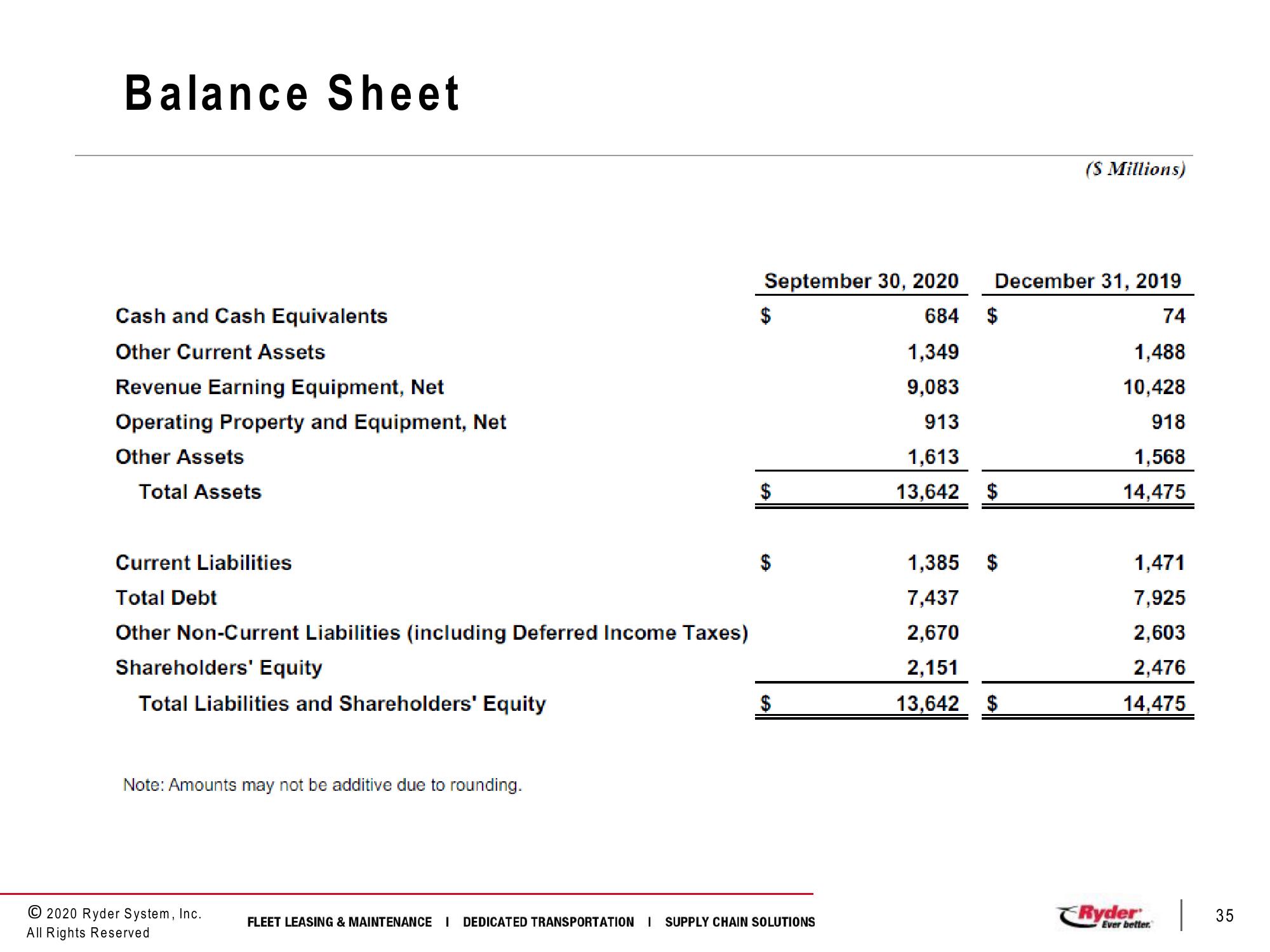
Task: Select the value 2,151
Action: coord(933,667)
